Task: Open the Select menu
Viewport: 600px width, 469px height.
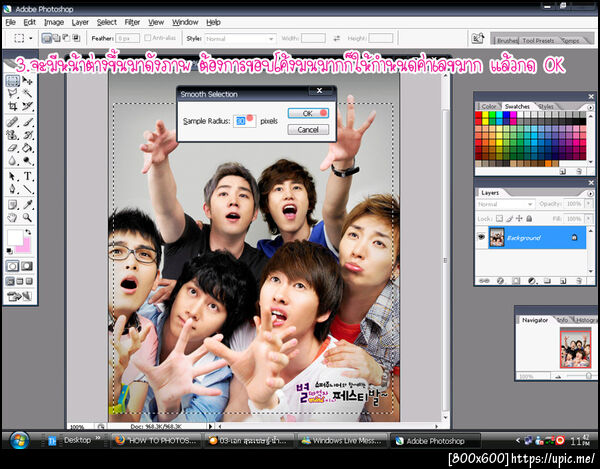Action: pyautogui.click(x=106, y=22)
